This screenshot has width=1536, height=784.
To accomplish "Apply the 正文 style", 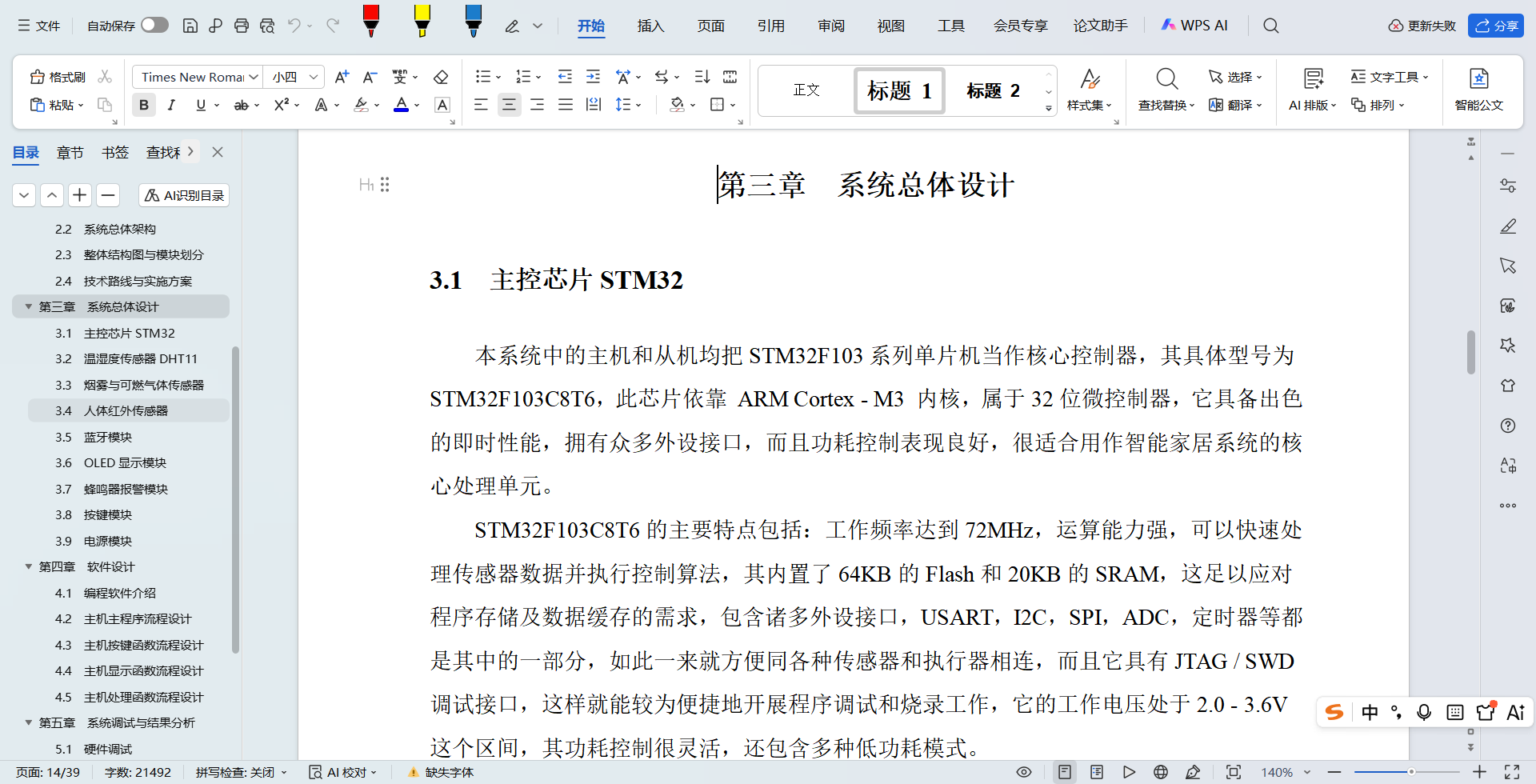I will 806,90.
